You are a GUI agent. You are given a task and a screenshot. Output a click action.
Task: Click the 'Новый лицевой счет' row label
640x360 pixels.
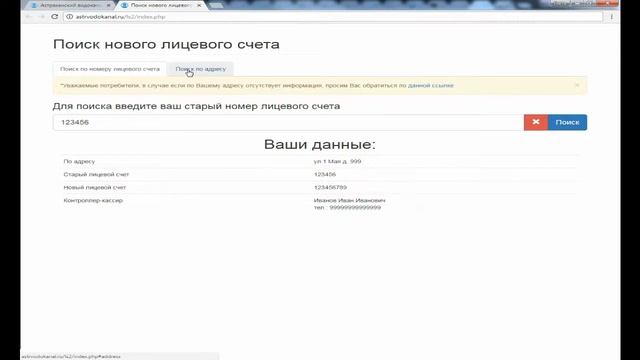95,187
